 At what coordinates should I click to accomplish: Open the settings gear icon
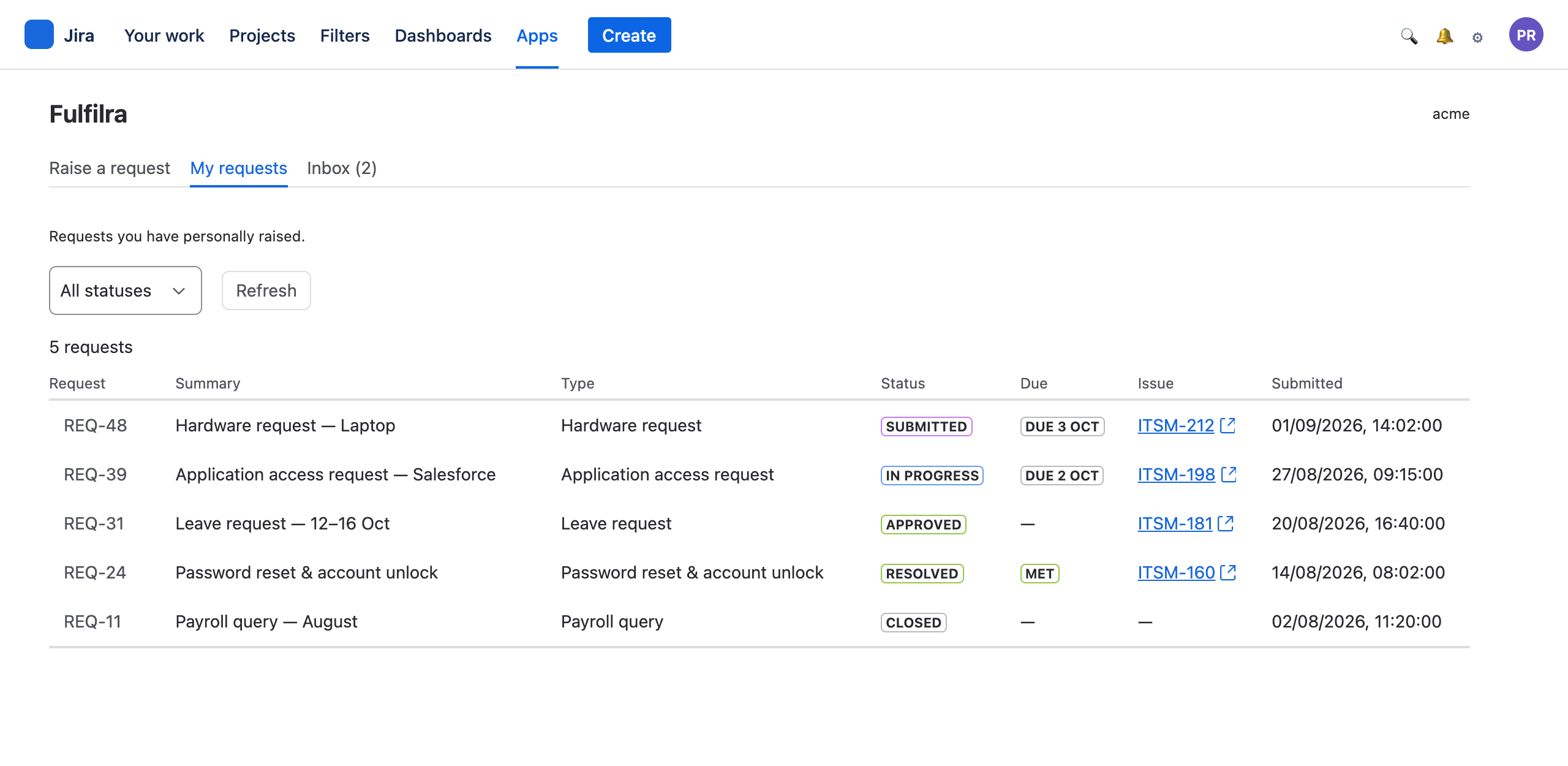click(x=1477, y=37)
